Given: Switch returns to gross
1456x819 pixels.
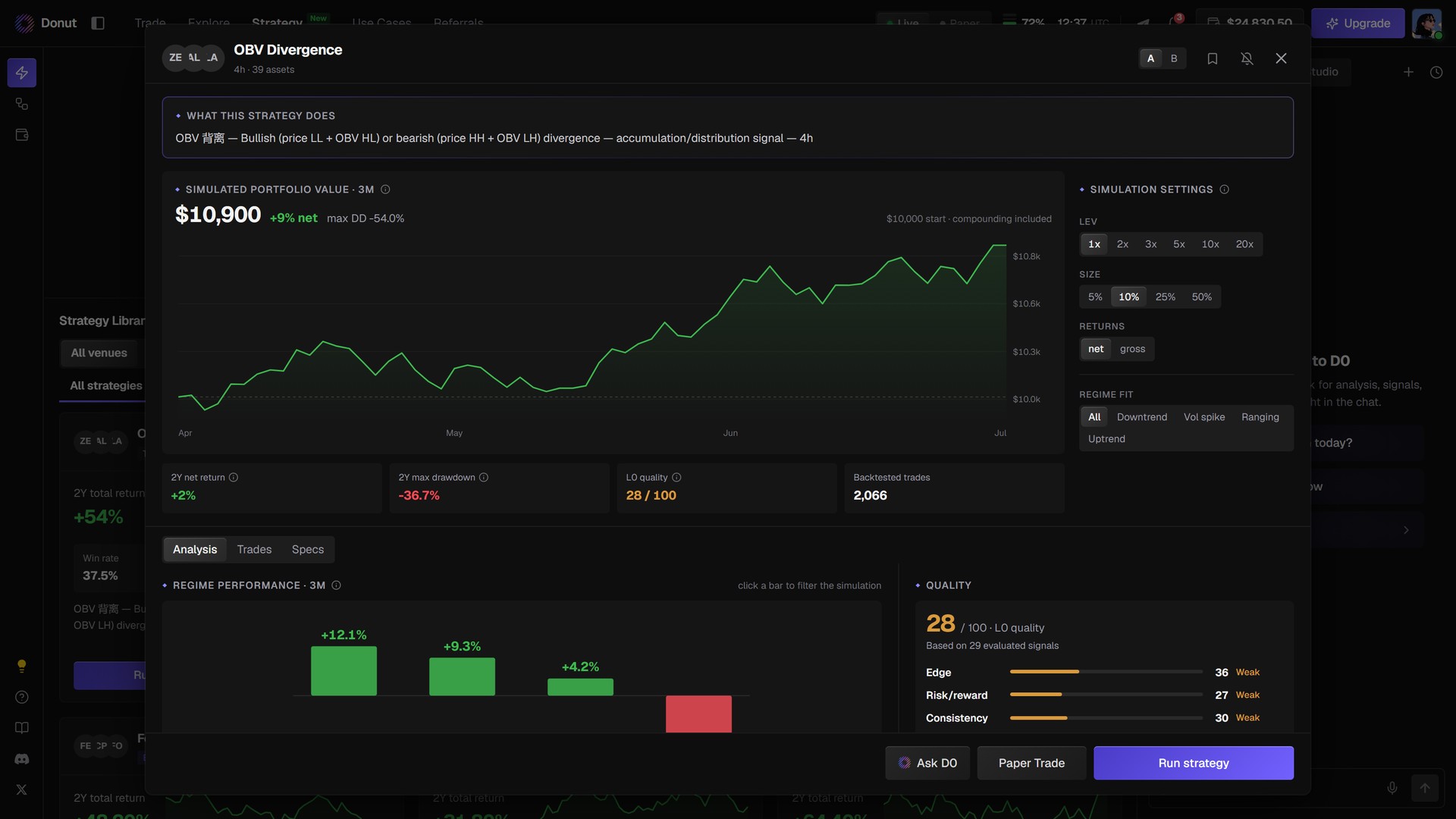Looking at the screenshot, I should (x=1132, y=349).
